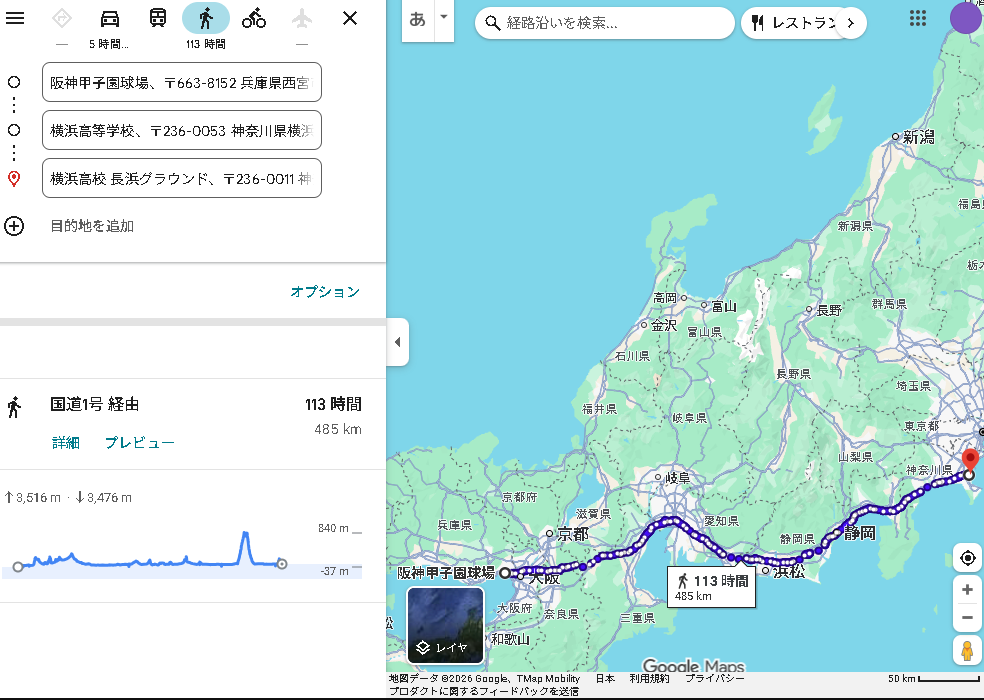The width and height of the screenshot is (984, 700).
Task: Open 詳細 for the walking route
Action: [x=66, y=443]
